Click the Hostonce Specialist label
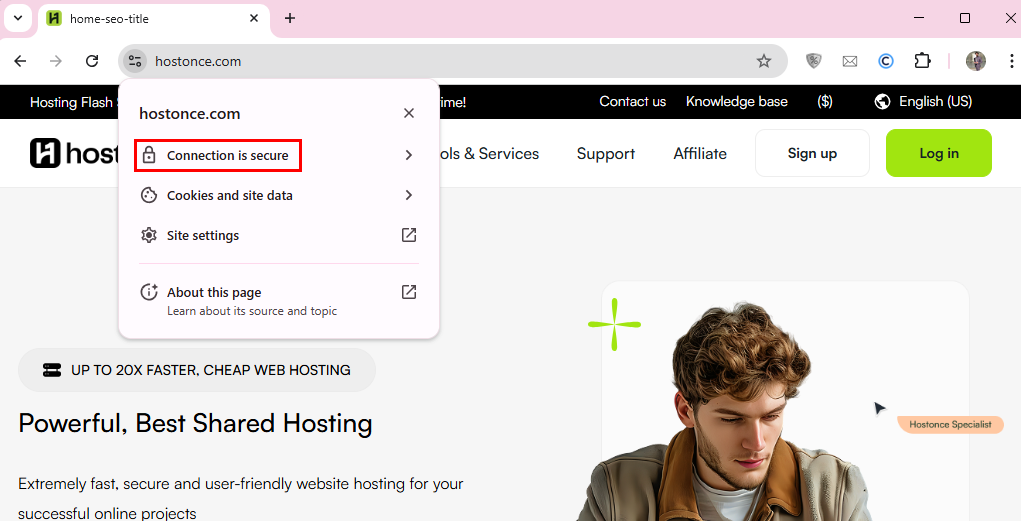This screenshot has height=521, width=1021. [x=950, y=425]
